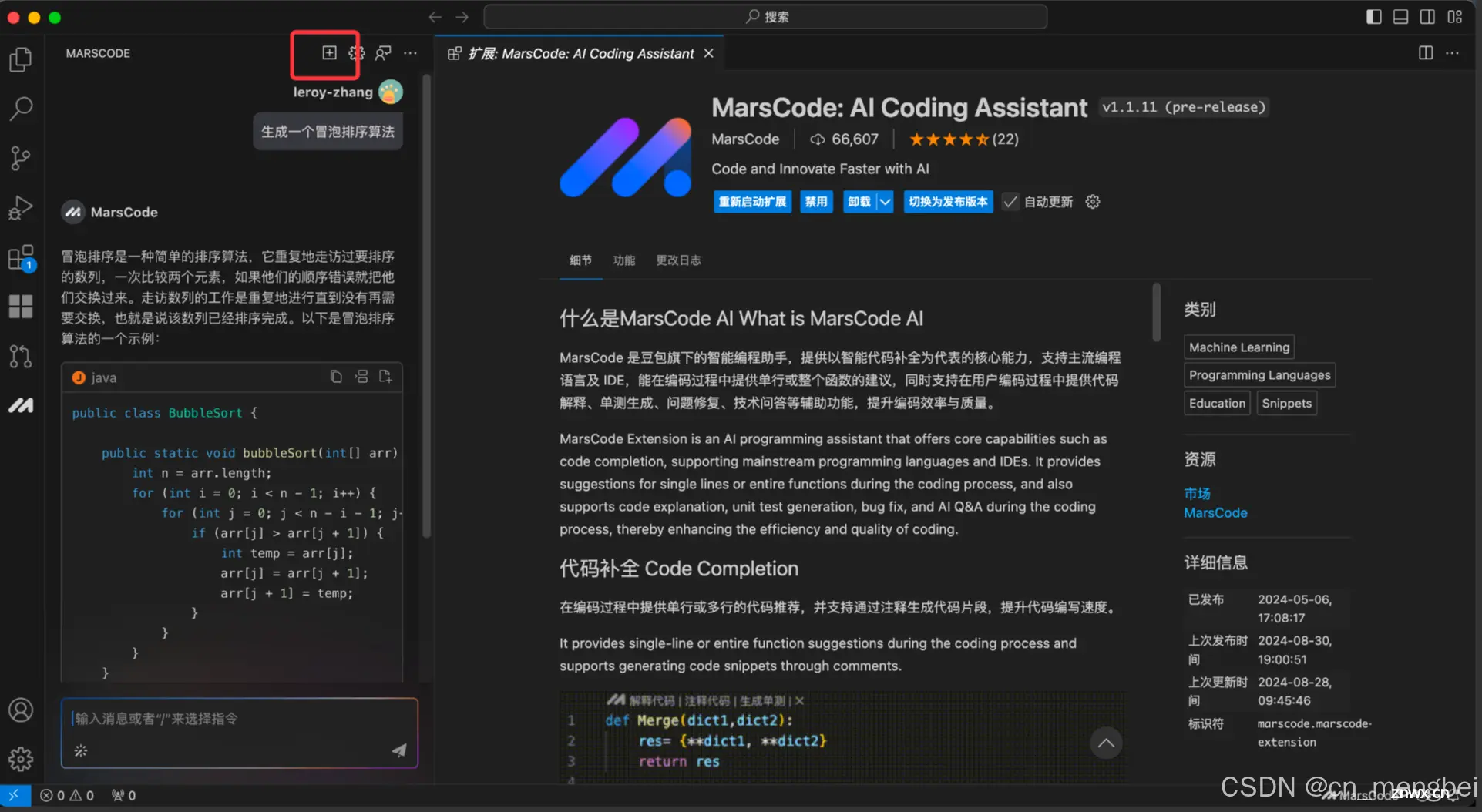This screenshot has width=1482, height=812.
Task: Open the four-squares grid view icon
Action: (x=21, y=307)
